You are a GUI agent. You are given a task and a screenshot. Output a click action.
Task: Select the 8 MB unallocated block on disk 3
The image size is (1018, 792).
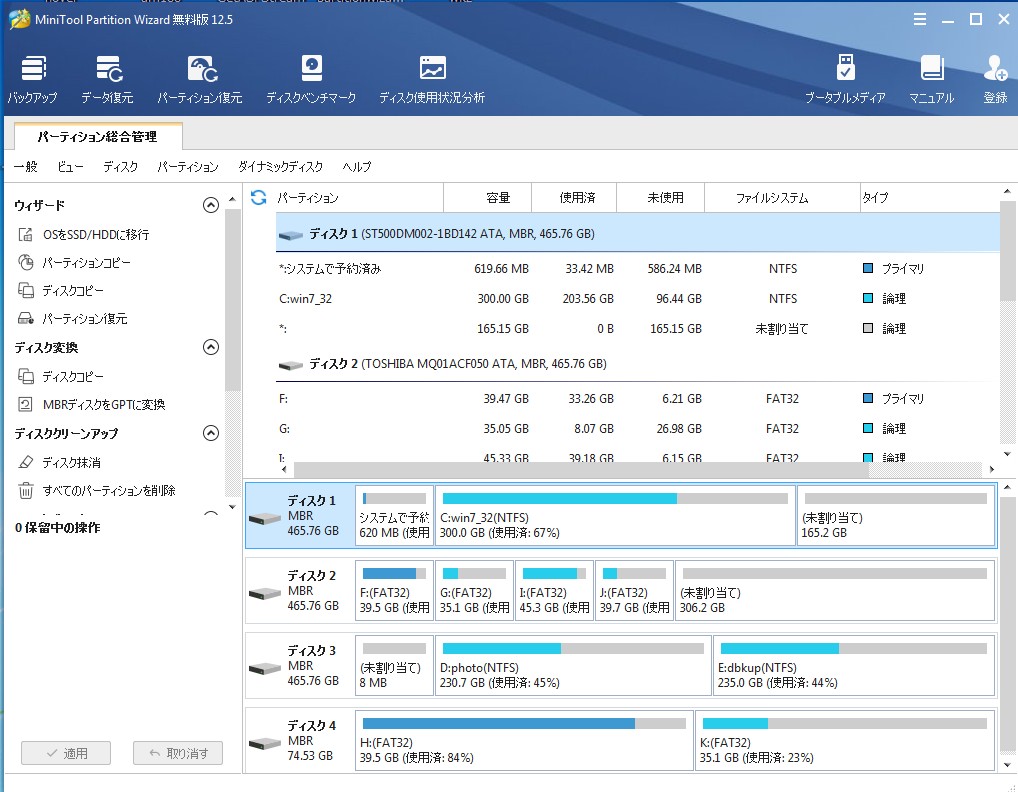coord(394,665)
